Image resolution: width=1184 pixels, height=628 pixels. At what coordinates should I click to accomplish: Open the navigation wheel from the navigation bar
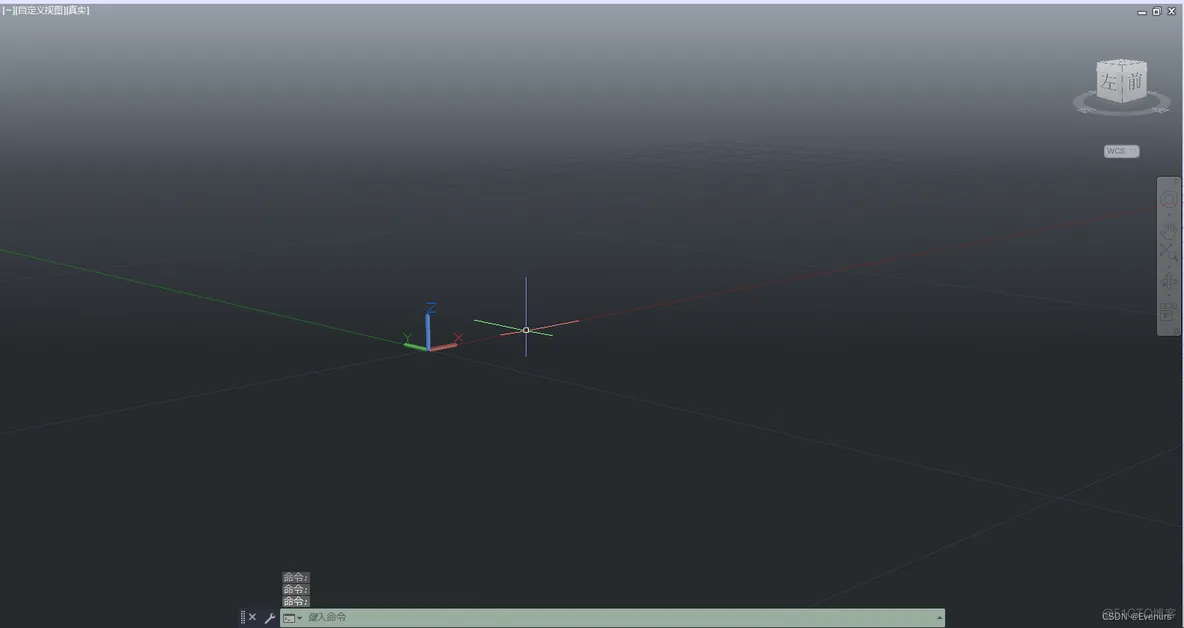[x=1168, y=199]
